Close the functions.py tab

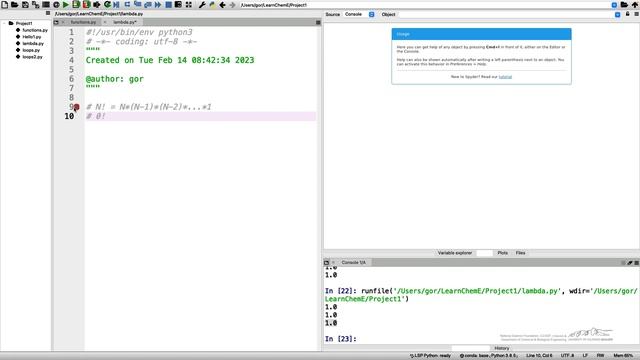pos(63,22)
